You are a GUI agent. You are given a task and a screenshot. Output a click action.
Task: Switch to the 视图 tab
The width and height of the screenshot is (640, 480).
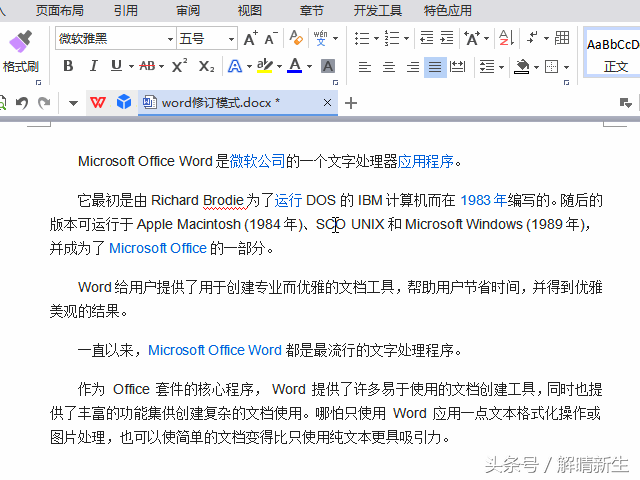point(250,10)
